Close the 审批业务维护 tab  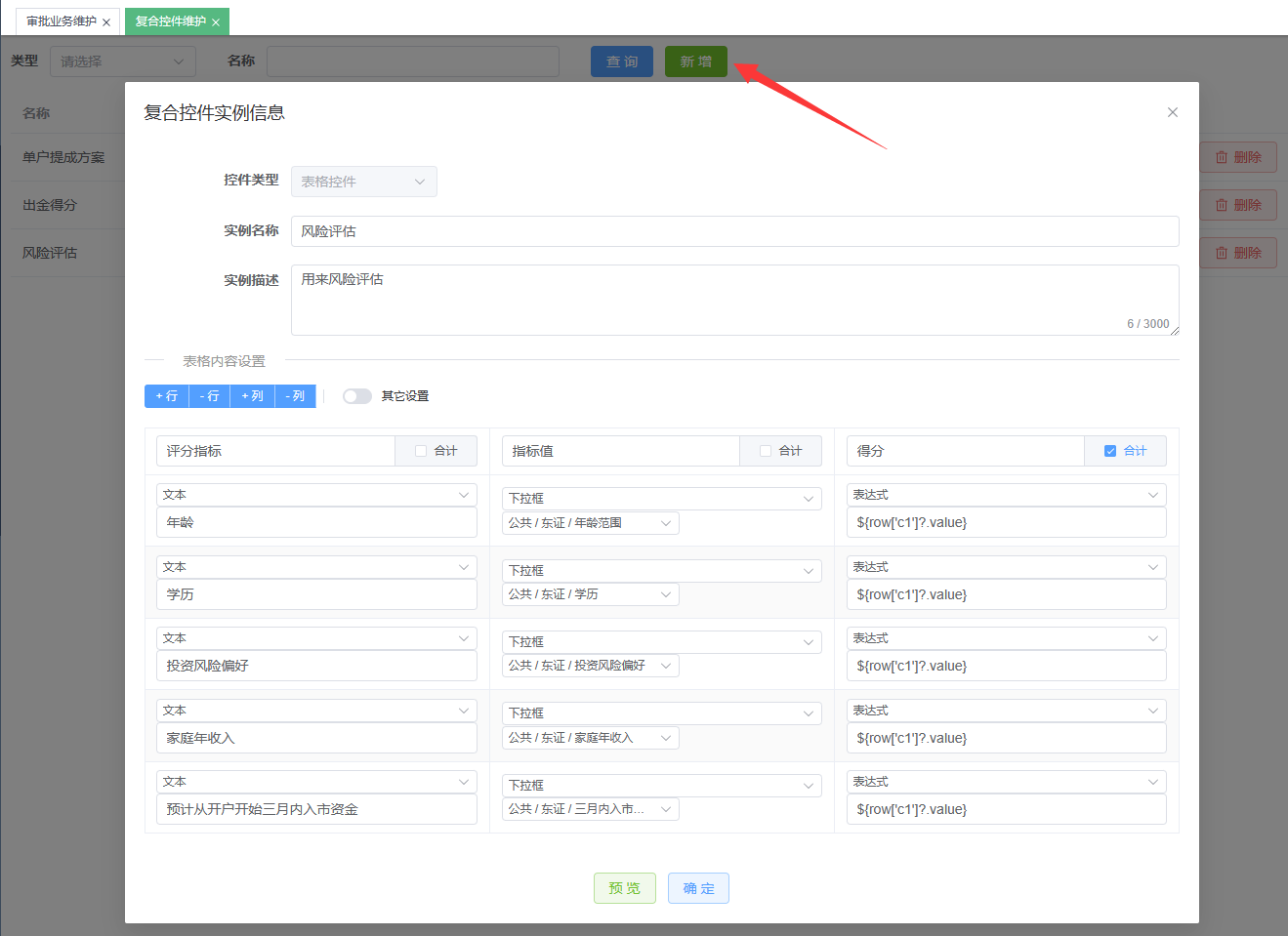[106, 22]
